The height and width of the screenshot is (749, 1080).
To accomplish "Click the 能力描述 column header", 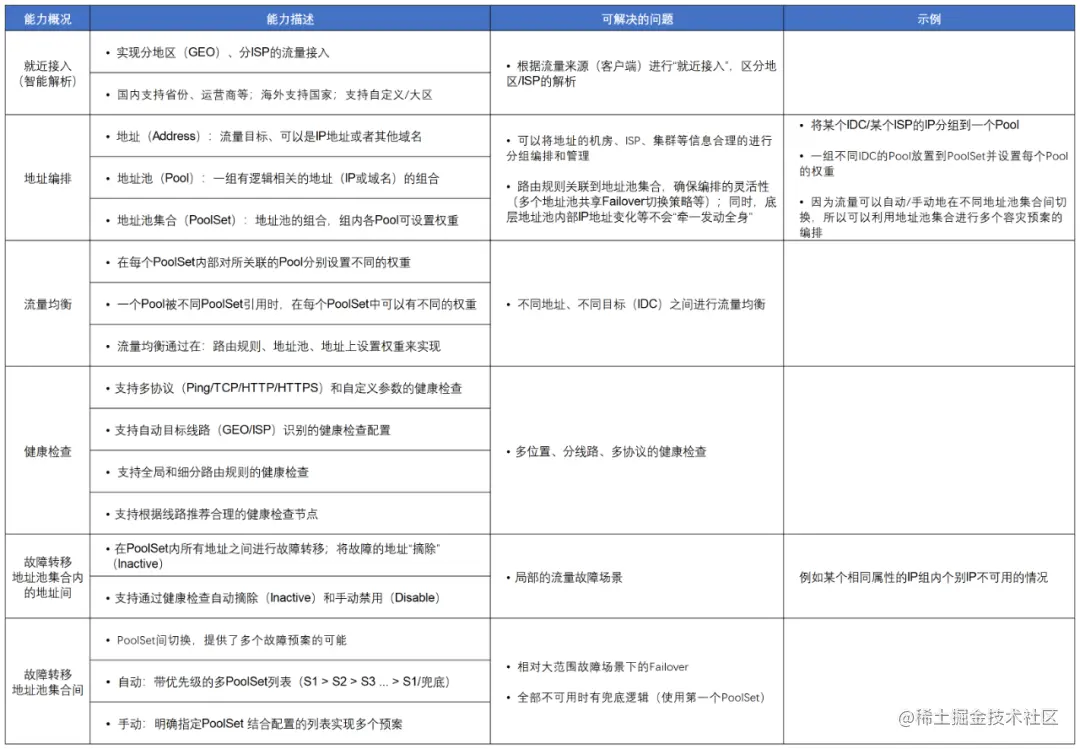I will click(x=289, y=18).
